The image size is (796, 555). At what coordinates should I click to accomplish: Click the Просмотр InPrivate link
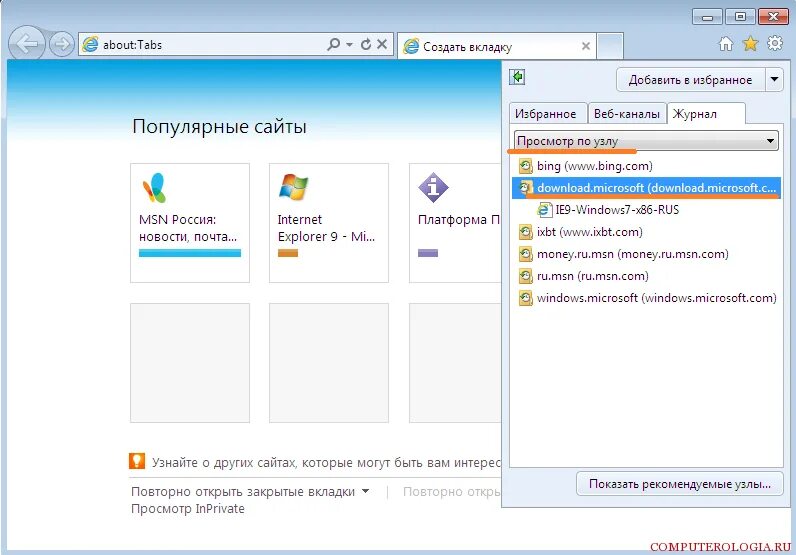[x=188, y=509]
